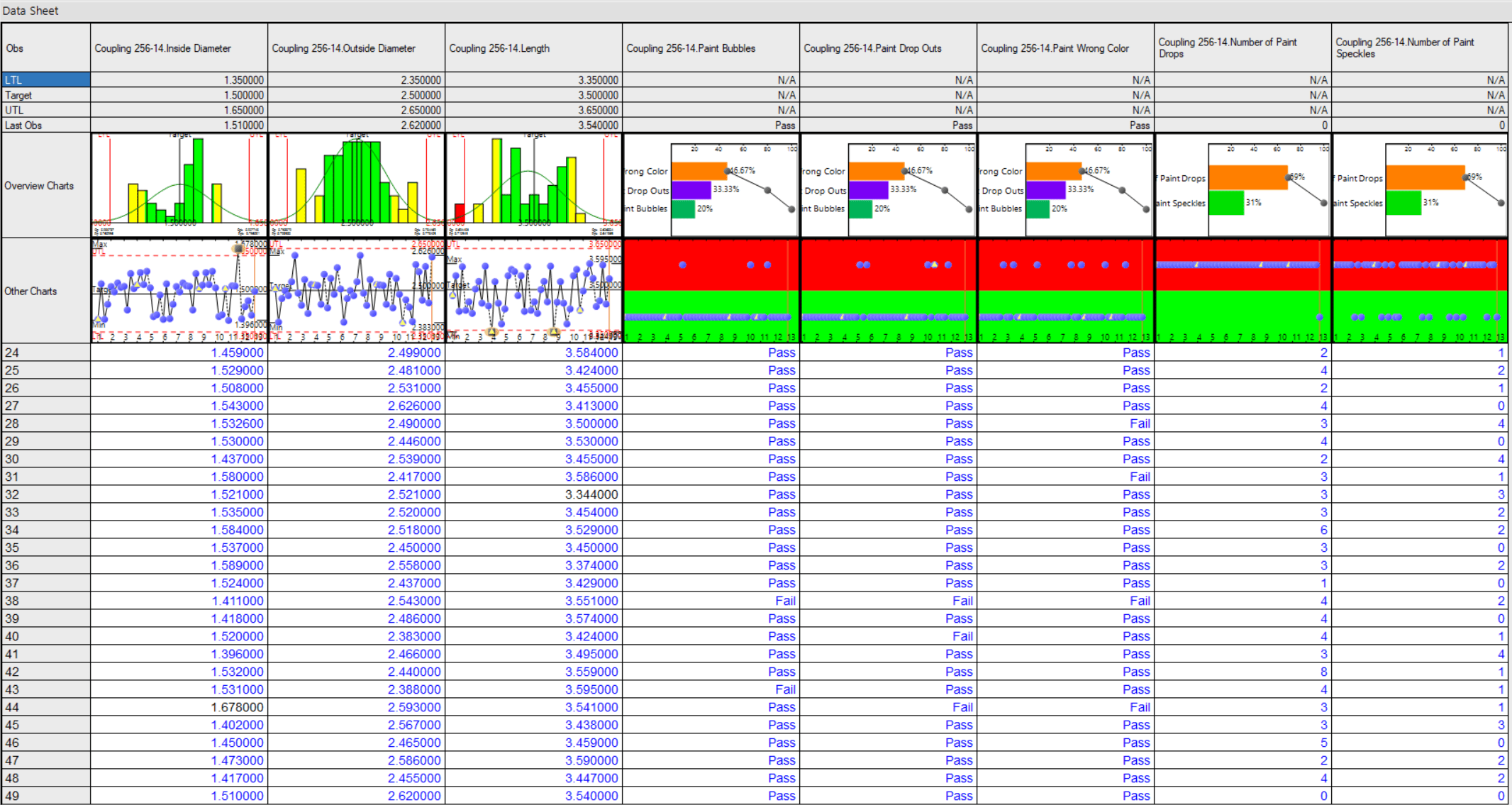Open the Number of Paint Speckles attribute chart
The width and height of the screenshot is (1512, 805).
[x=1421, y=291]
